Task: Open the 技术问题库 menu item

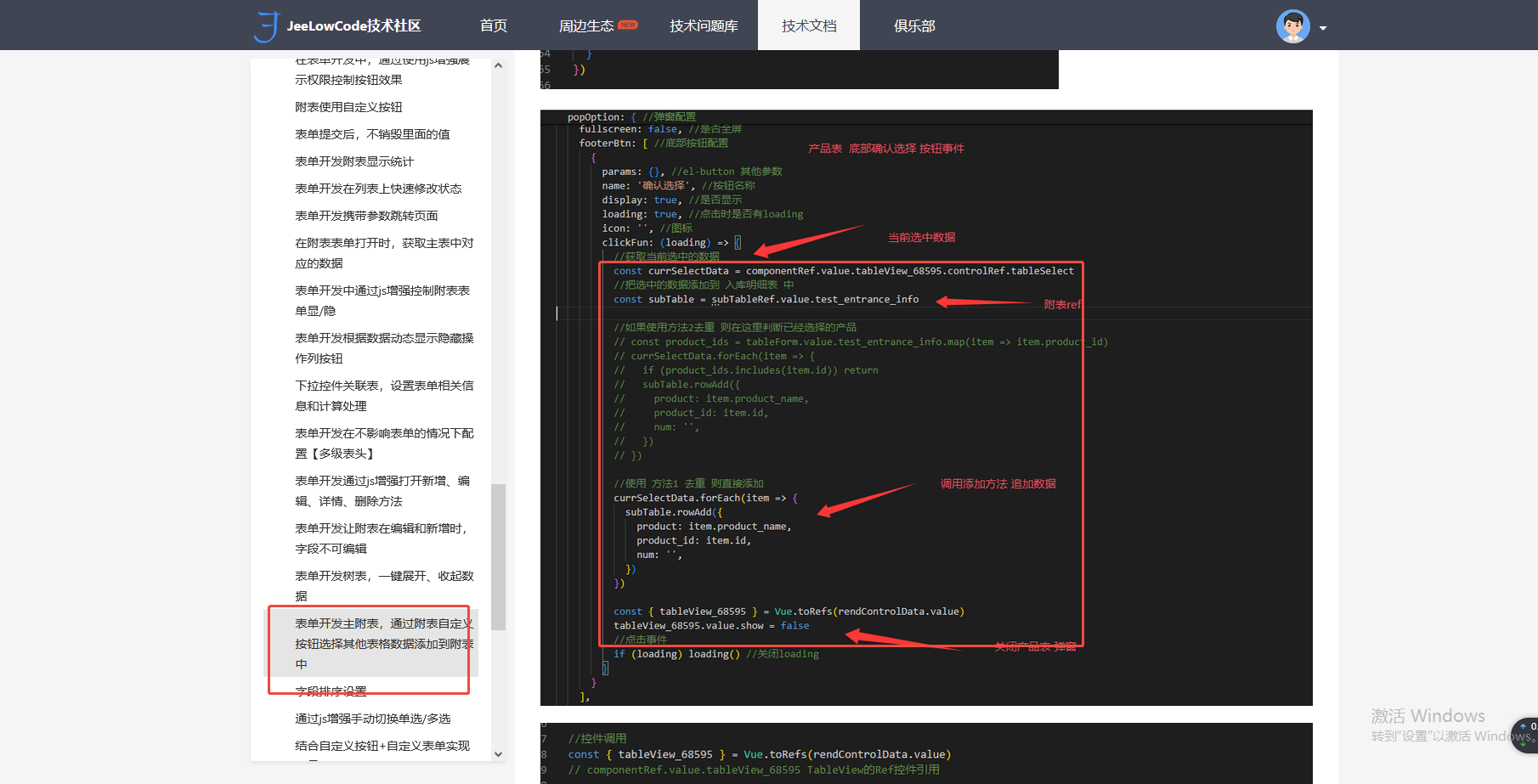Action: (x=704, y=25)
